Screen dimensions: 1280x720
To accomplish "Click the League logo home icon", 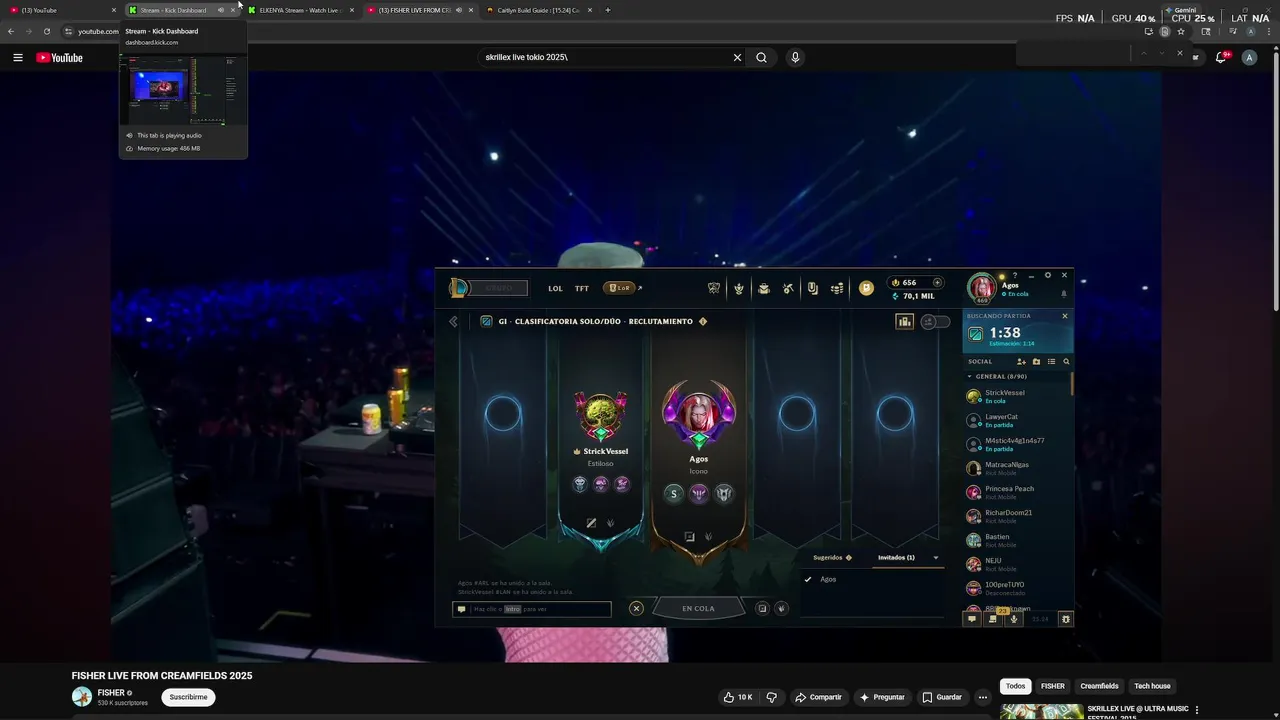I will pos(459,288).
